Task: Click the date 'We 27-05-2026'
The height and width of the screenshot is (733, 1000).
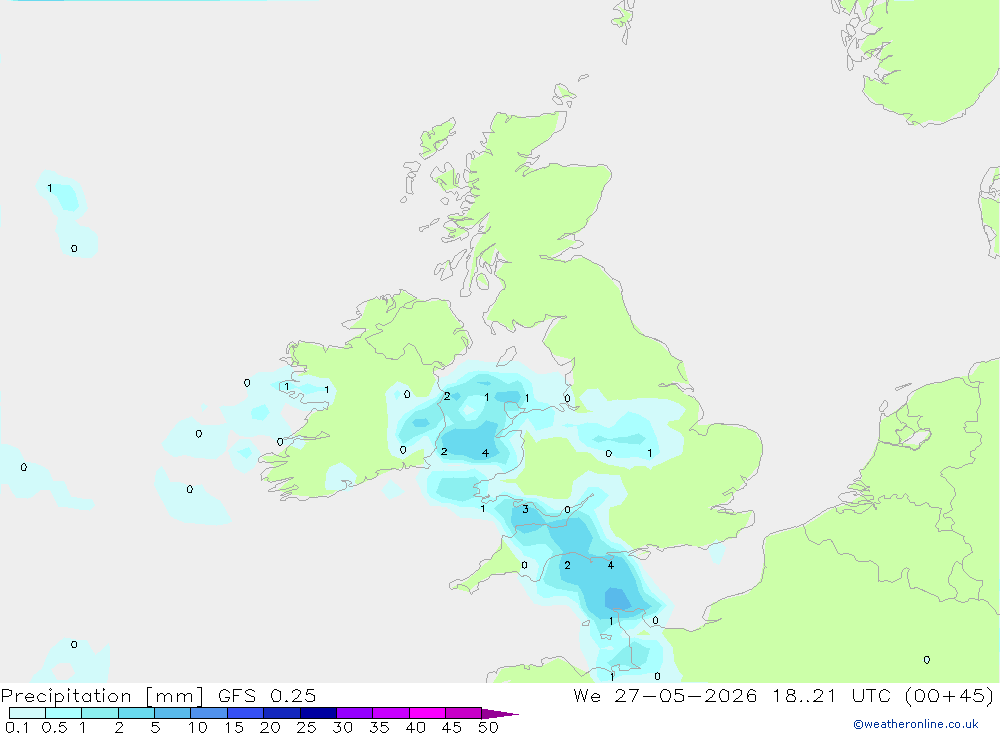Action: 665,696
